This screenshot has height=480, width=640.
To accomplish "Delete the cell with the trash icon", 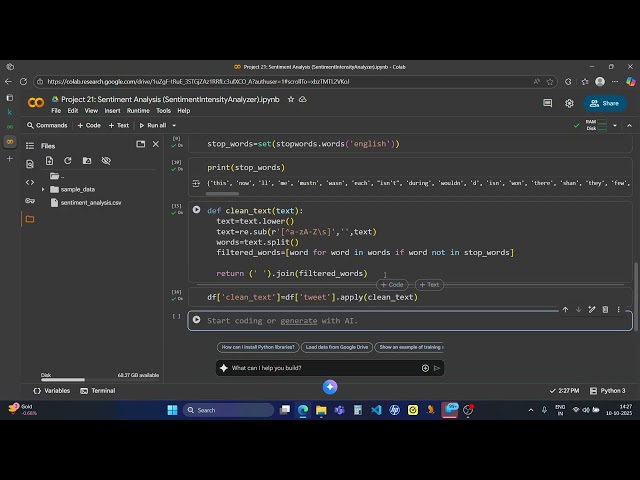I will coord(605,310).
